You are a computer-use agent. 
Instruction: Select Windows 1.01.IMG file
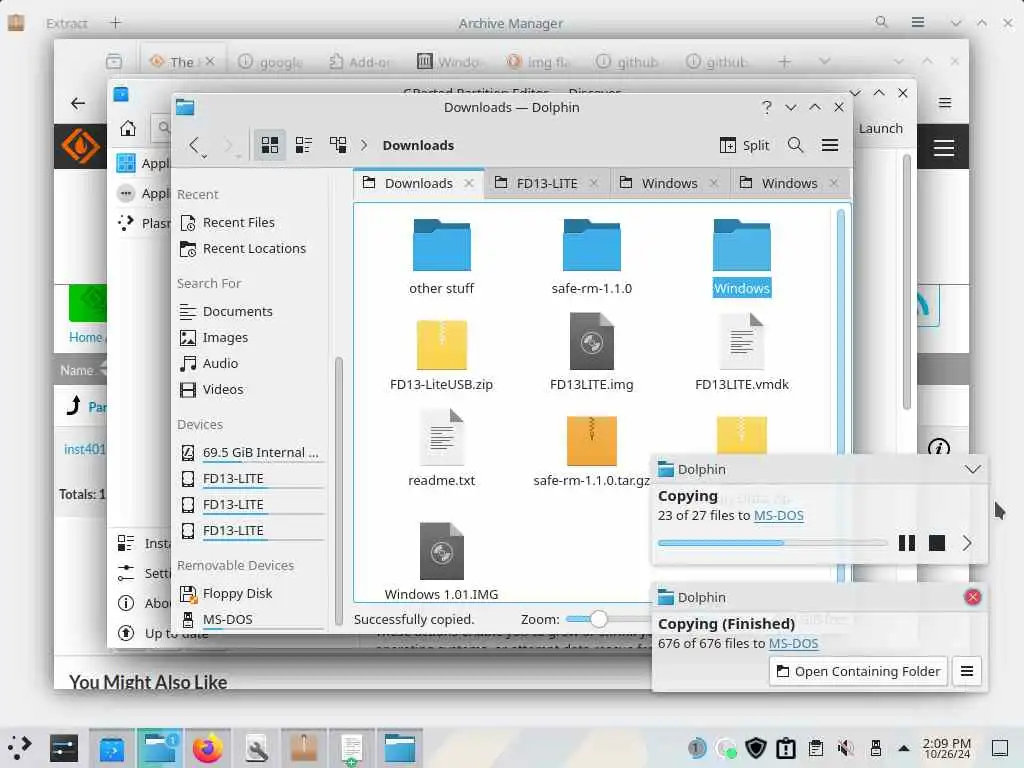[441, 562]
